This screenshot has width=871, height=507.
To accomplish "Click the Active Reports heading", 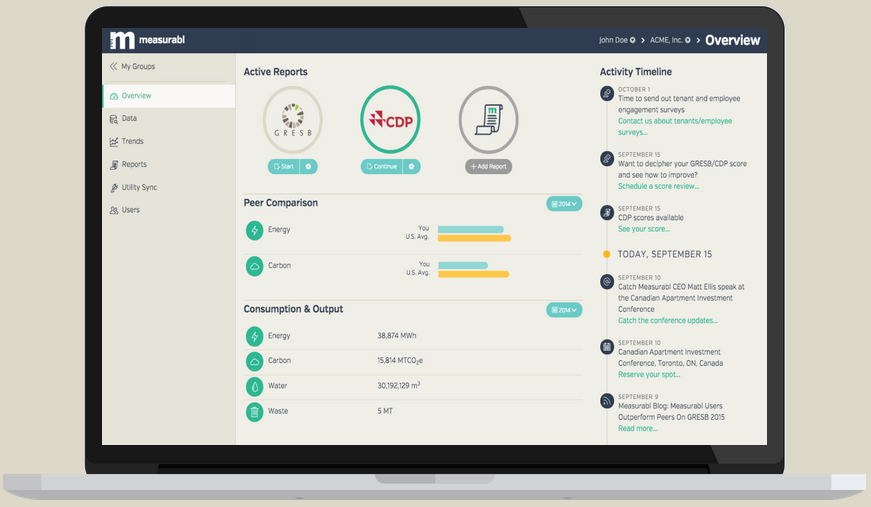I will 276,72.
